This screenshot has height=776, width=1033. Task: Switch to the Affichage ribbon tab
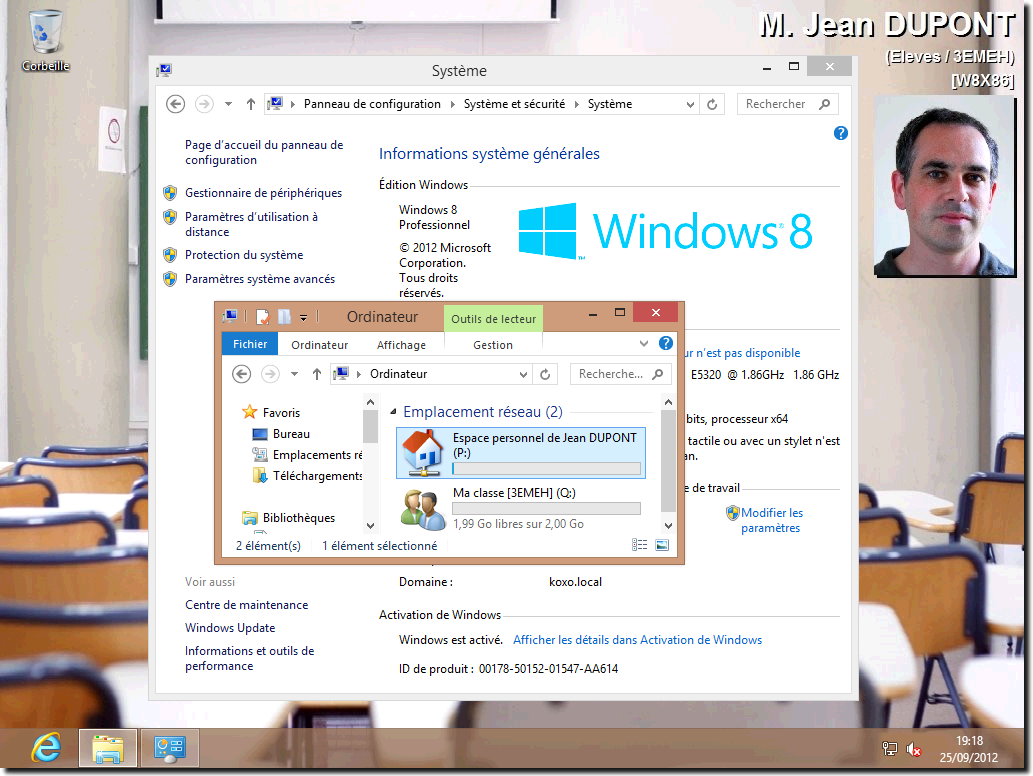401,345
